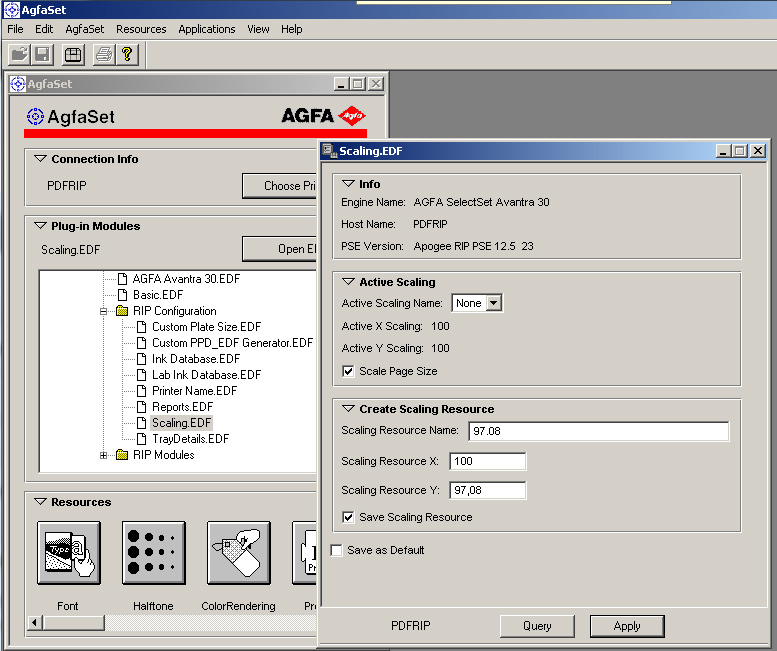Click the RIP Modules folder icon

pos(122,455)
